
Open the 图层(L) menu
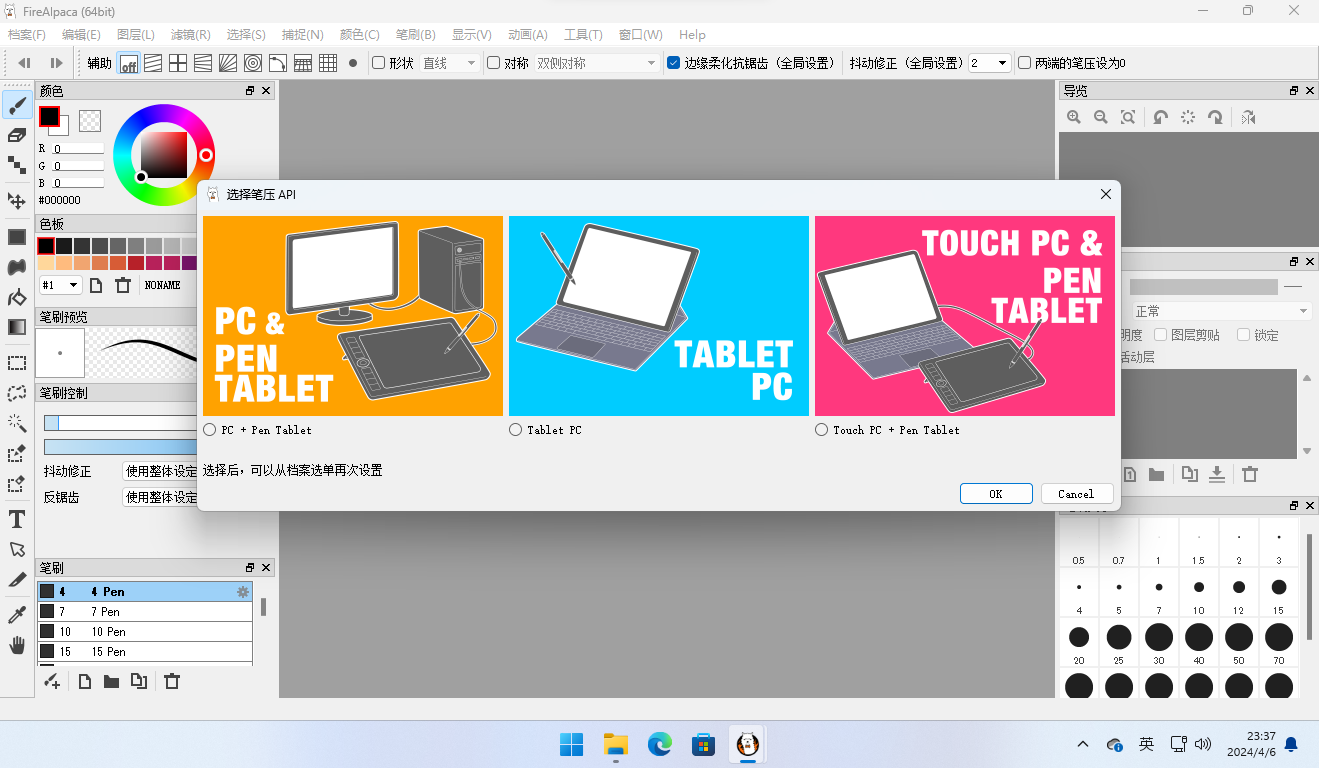pyautogui.click(x=136, y=34)
